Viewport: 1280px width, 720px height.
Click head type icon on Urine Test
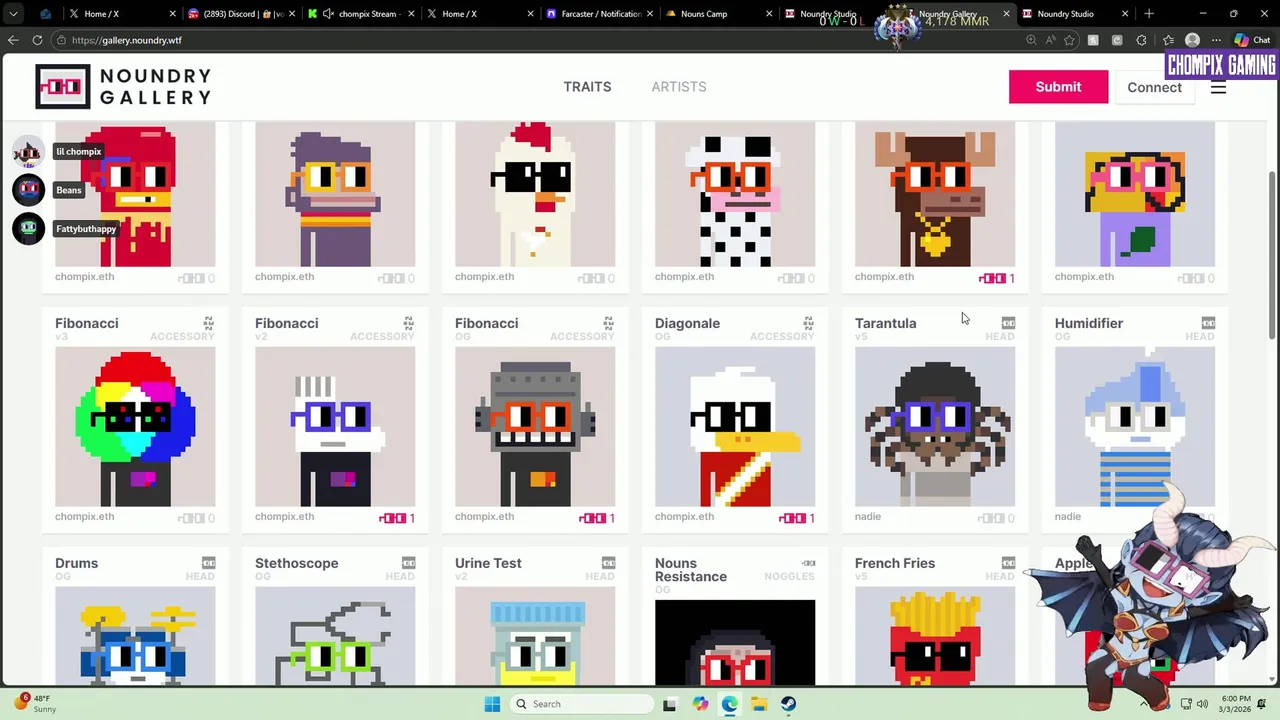pyautogui.click(x=609, y=563)
